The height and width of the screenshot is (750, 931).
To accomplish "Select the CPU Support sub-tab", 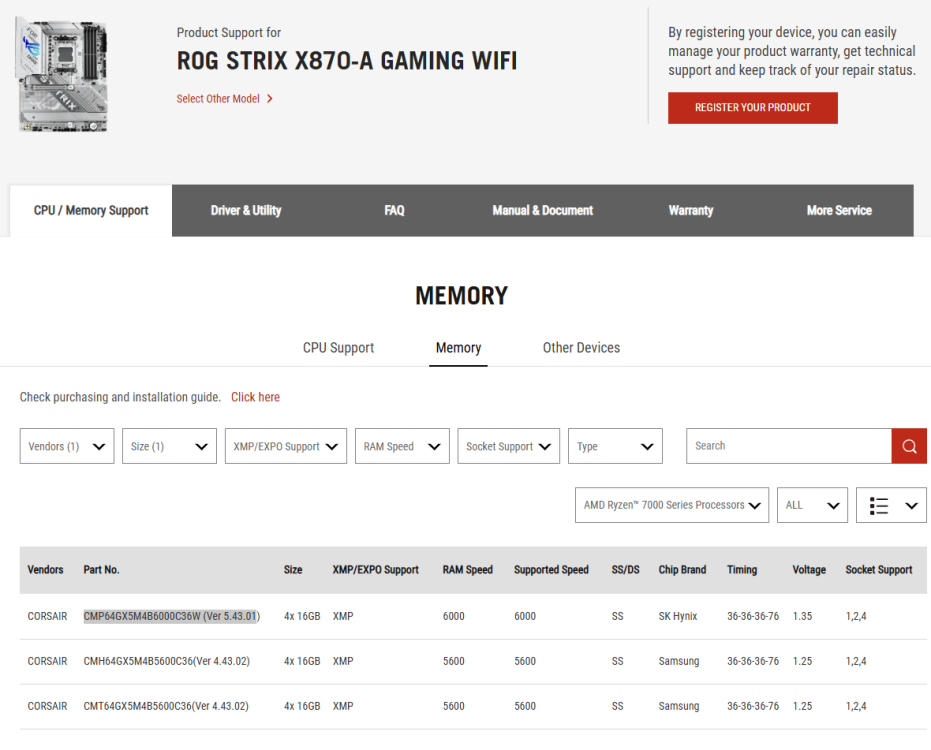I will point(338,348).
